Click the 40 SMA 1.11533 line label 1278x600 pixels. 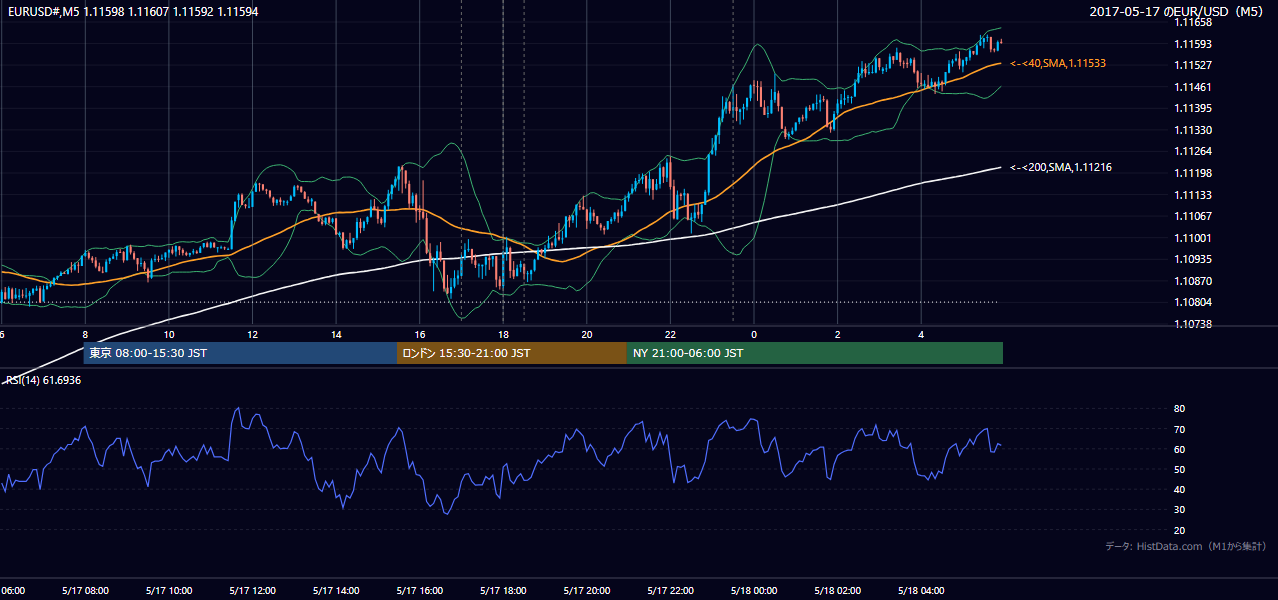1057,63
